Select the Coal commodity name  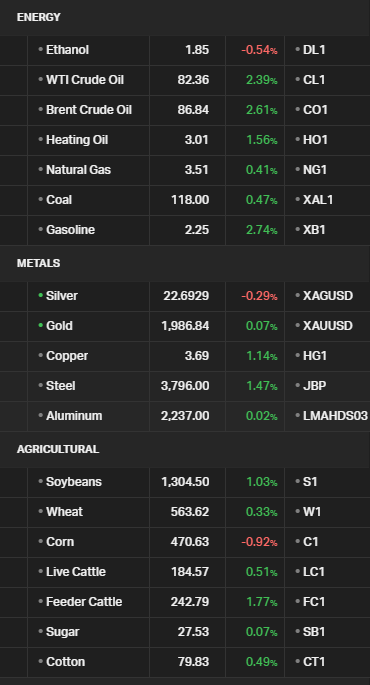click(x=59, y=200)
